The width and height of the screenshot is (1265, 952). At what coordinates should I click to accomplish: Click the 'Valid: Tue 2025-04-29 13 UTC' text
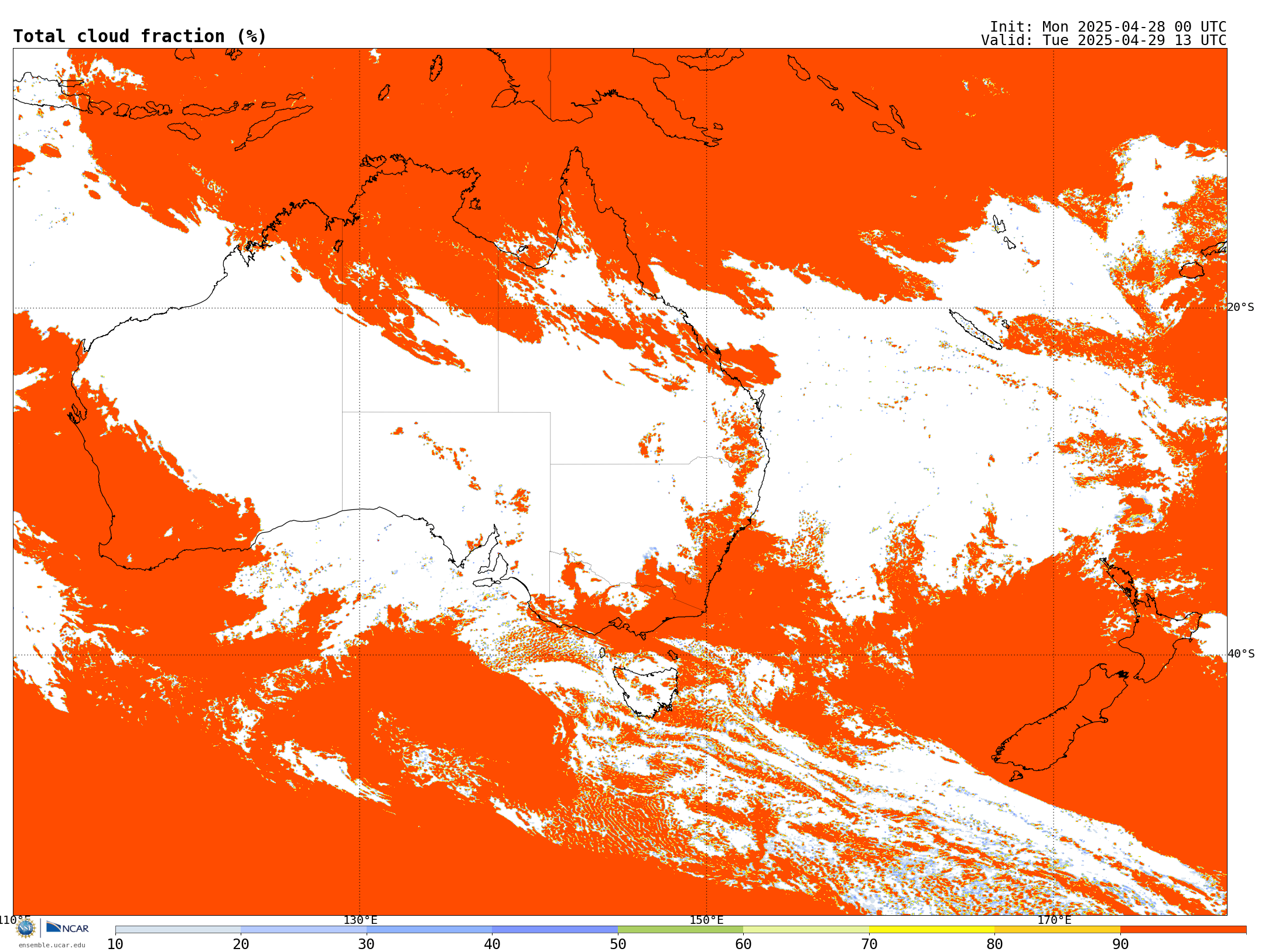pos(1104,40)
